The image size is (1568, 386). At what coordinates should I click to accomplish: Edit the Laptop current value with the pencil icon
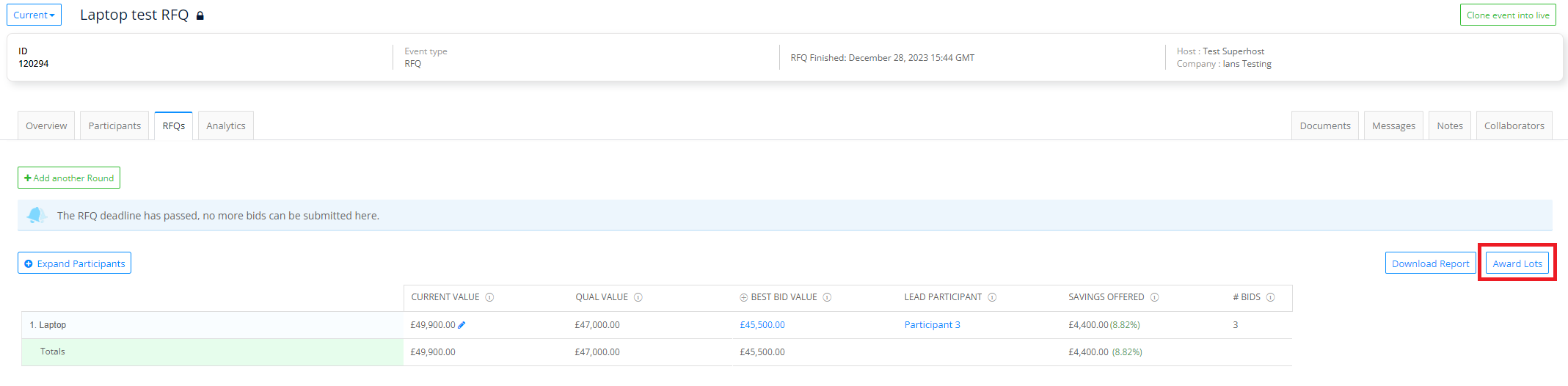(462, 325)
